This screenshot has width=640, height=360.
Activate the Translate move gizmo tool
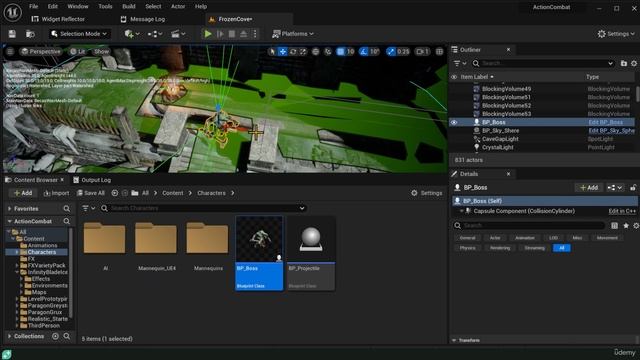pos(282,51)
